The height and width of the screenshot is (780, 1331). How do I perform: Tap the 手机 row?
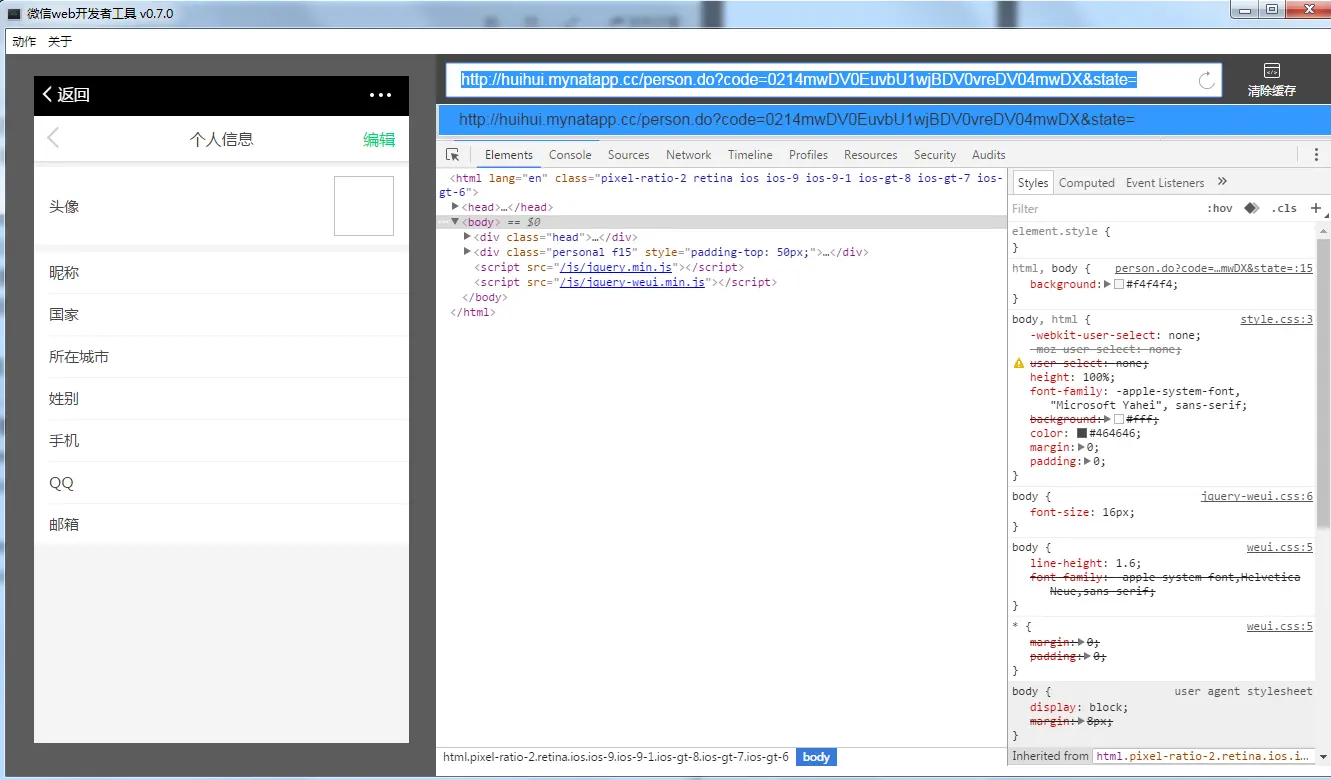coord(221,440)
